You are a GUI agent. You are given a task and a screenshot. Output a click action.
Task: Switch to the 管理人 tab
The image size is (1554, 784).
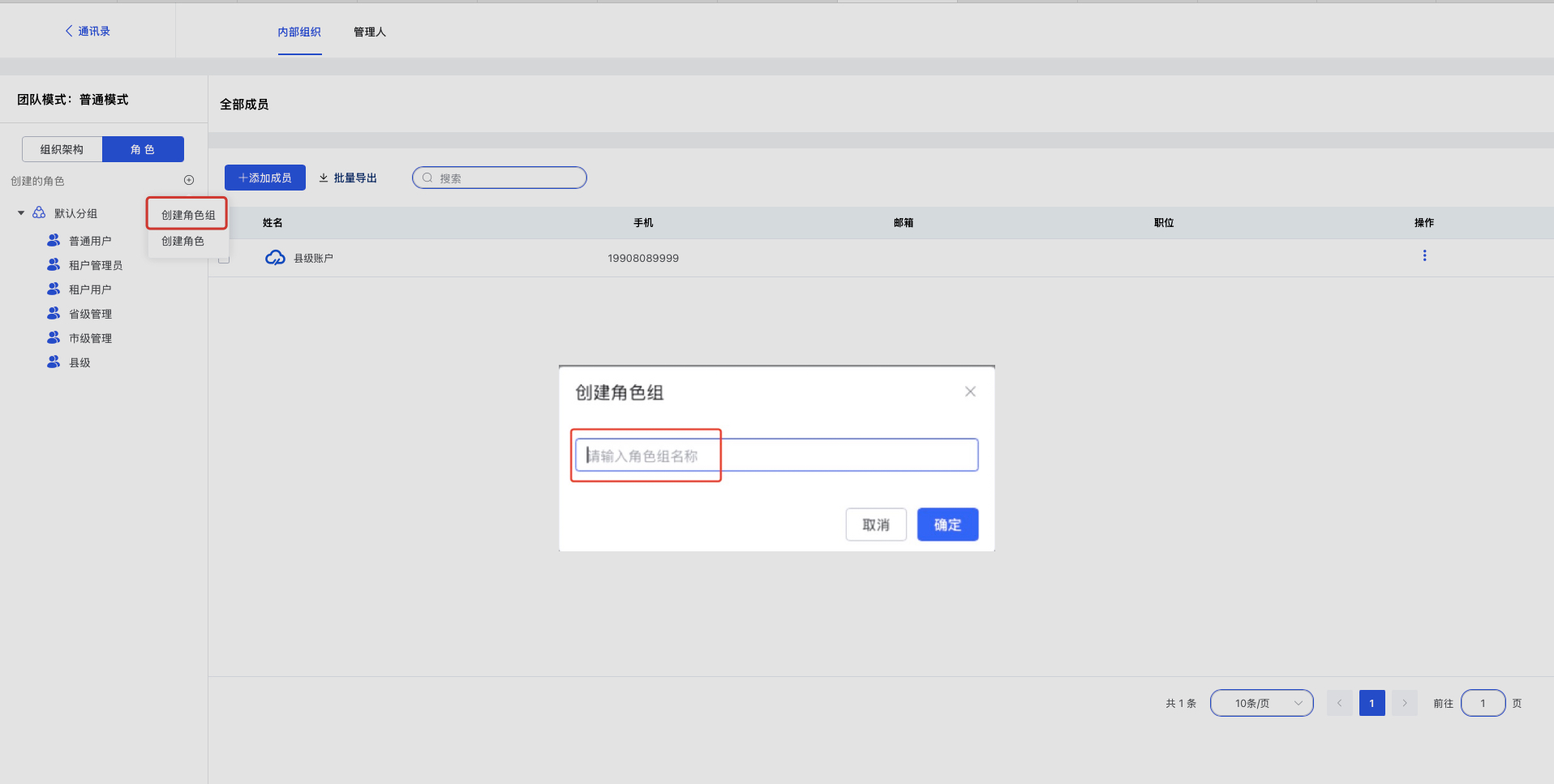pos(370,32)
